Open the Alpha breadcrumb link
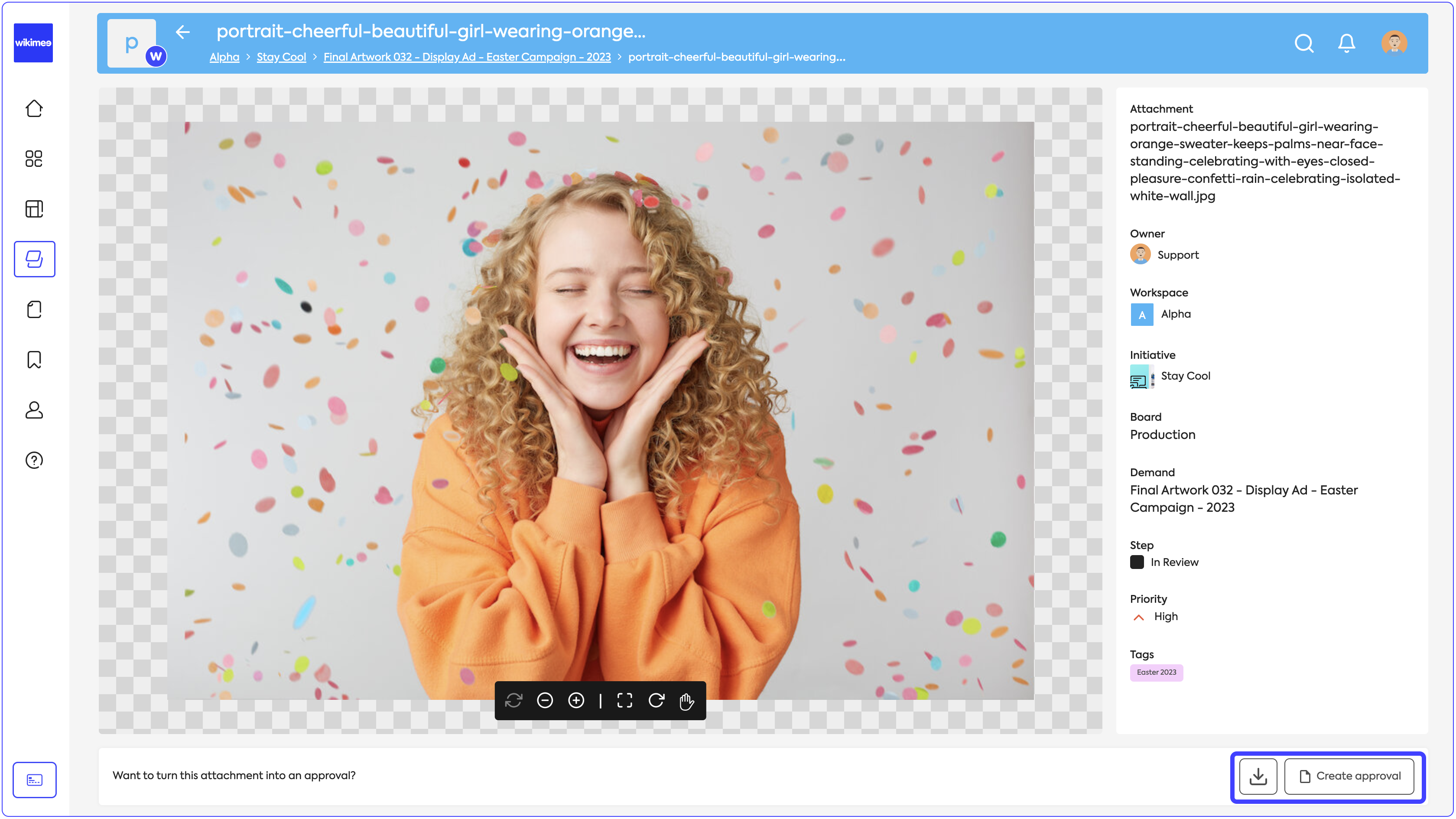 pyautogui.click(x=224, y=57)
